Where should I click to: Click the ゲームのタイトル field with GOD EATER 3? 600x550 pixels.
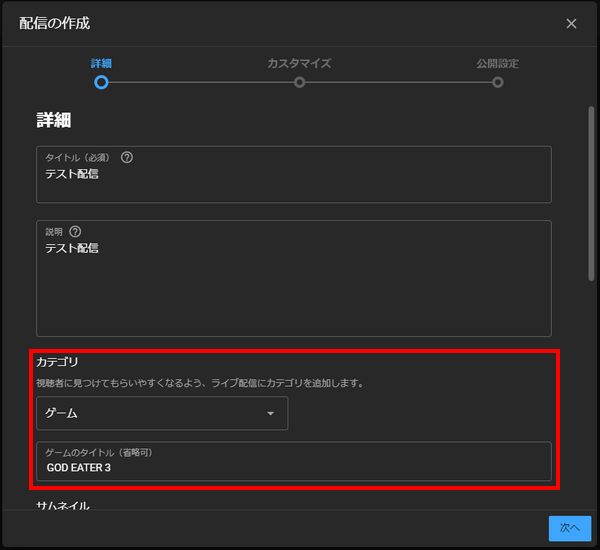click(x=293, y=461)
